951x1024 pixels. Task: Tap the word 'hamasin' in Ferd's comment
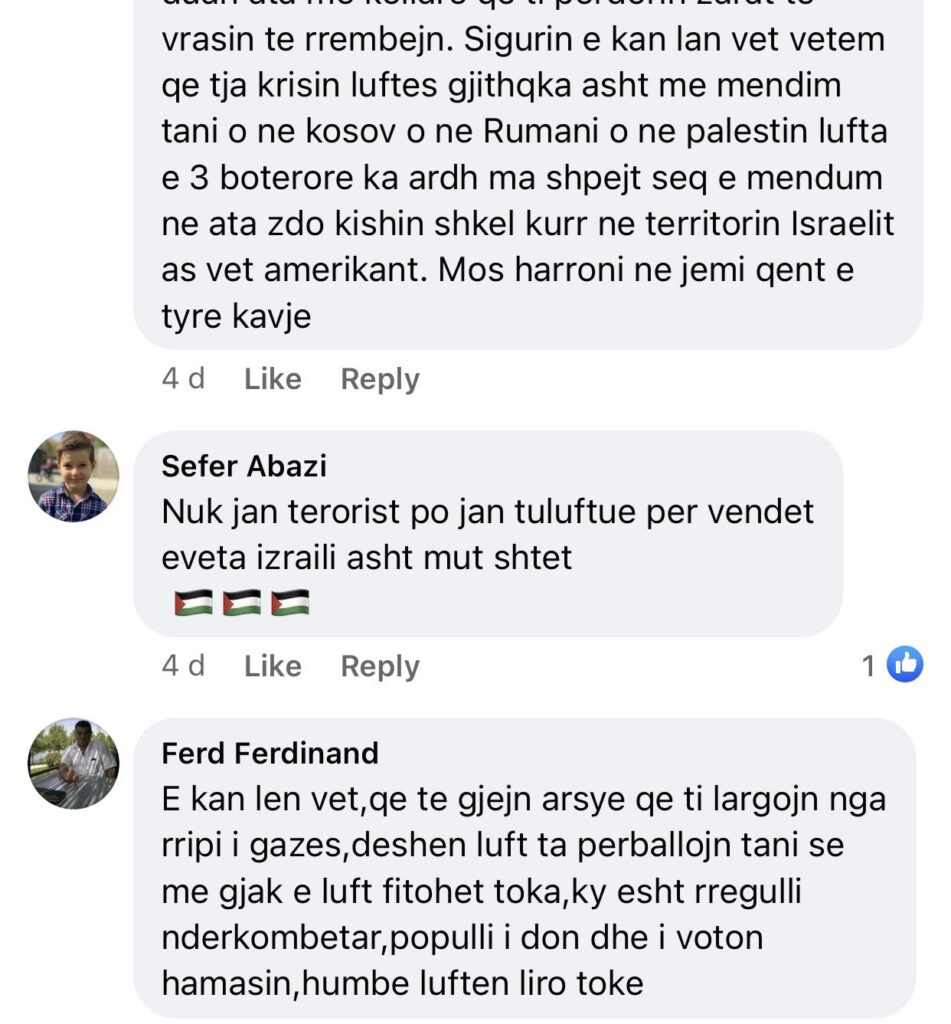tap(227, 983)
